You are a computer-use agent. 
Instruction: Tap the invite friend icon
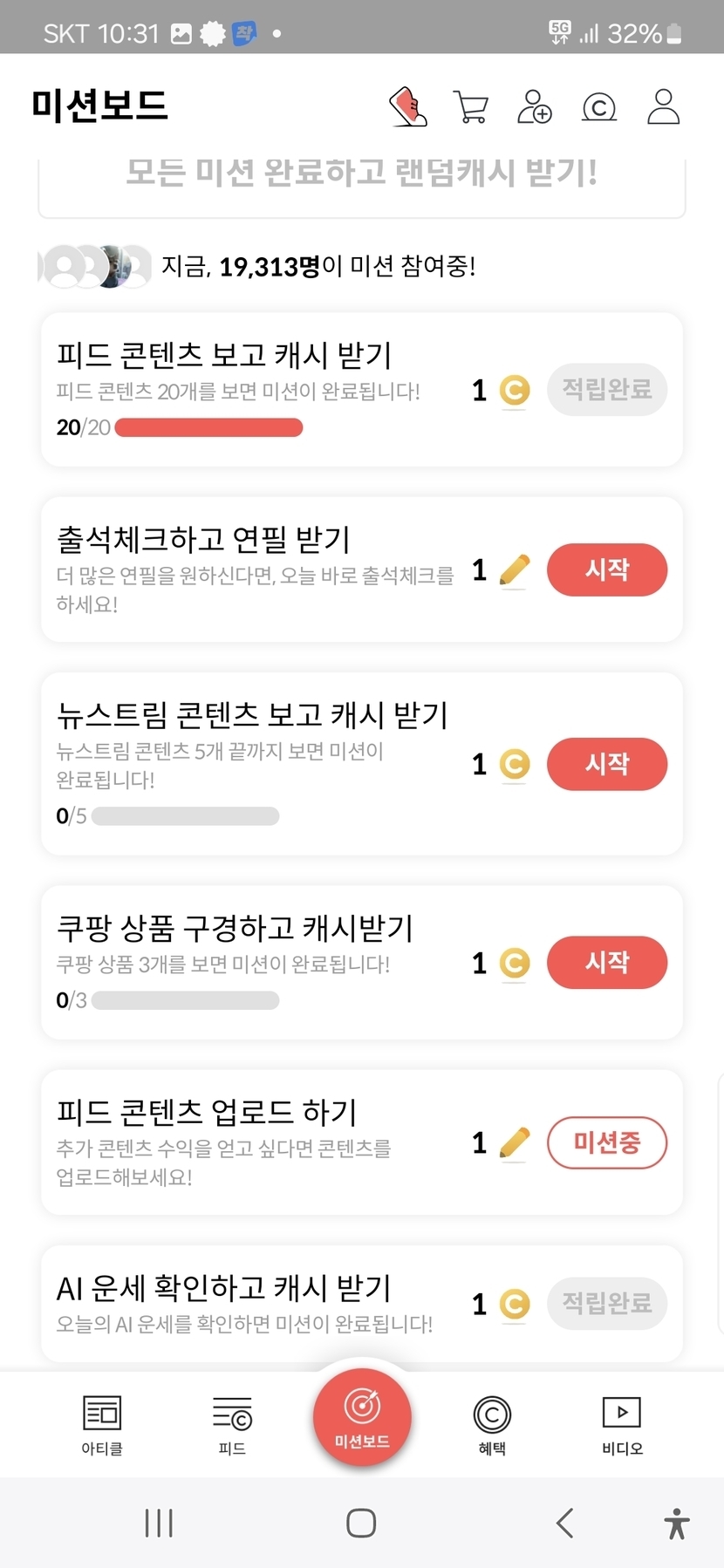point(534,106)
